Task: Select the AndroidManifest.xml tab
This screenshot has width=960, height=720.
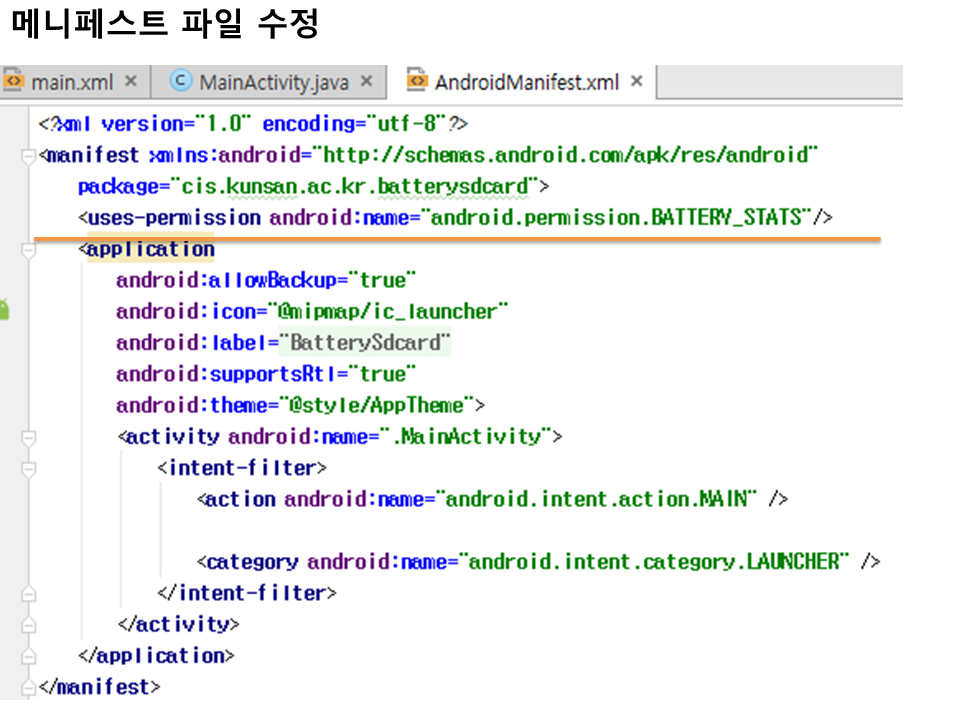Action: [x=527, y=82]
